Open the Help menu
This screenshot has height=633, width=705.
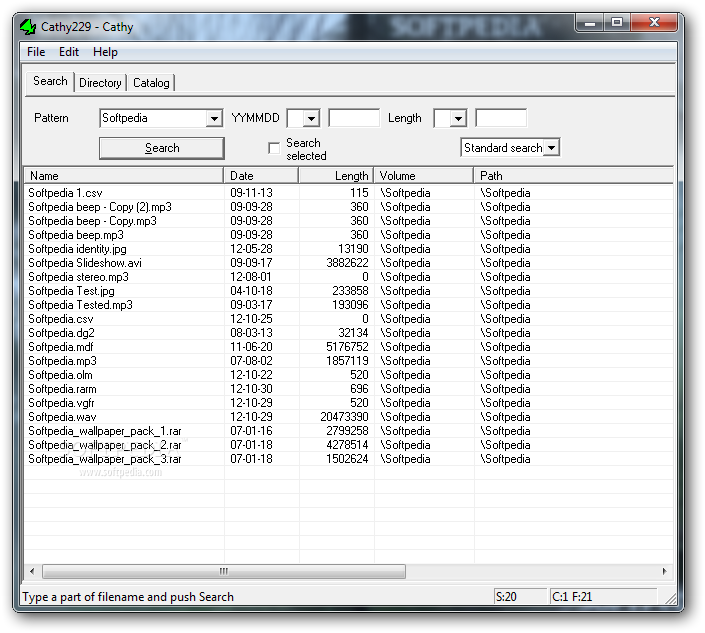pyautogui.click(x=105, y=52)
